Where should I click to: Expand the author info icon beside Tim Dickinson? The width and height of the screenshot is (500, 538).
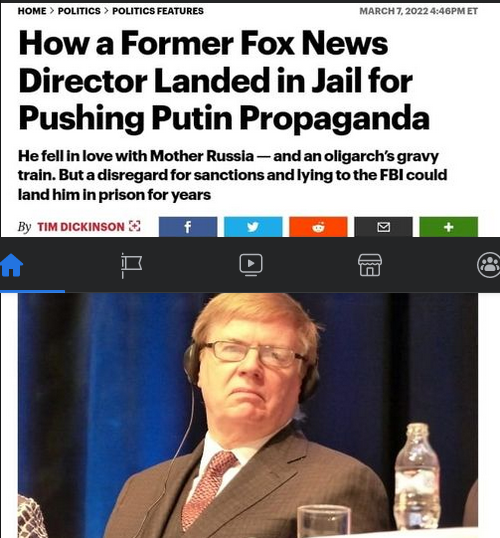(x=135, y=226)
